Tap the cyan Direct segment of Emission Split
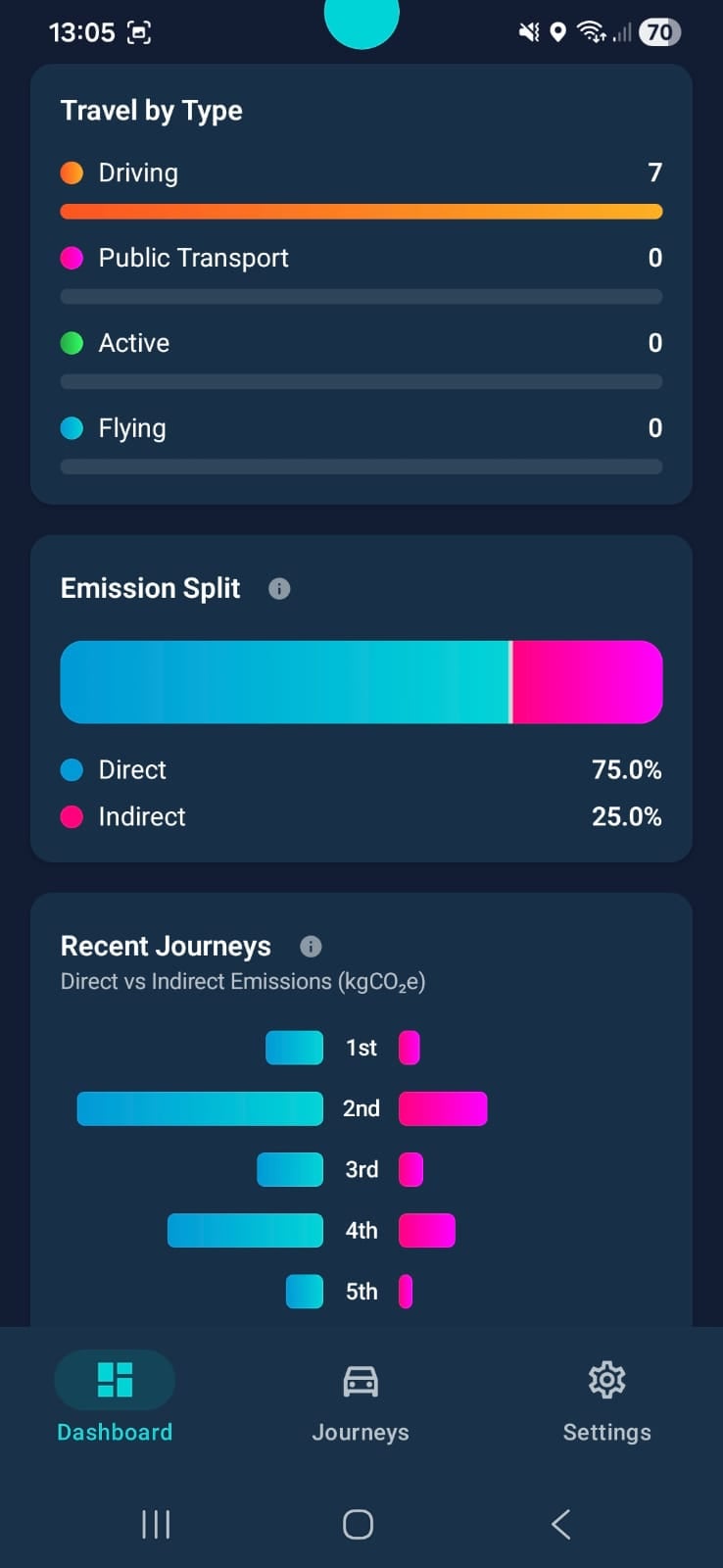The height and width of the screenshot is (1568, 723). click(x=284, y=682)
